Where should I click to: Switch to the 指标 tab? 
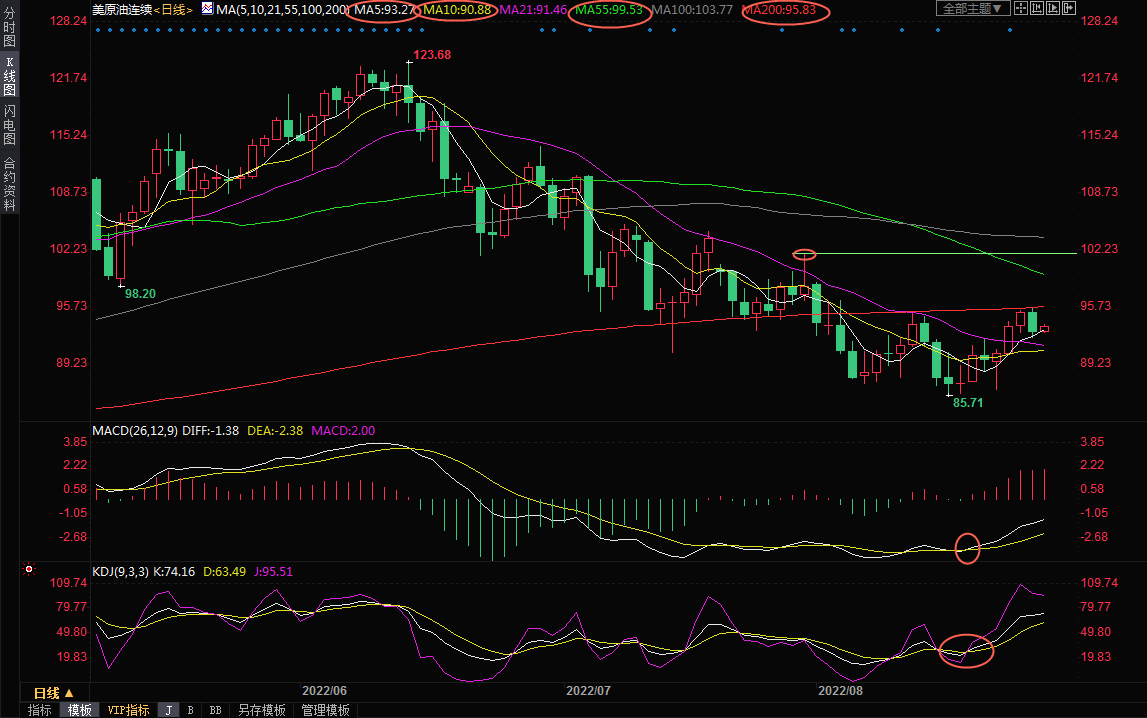[x=39, y=710]
